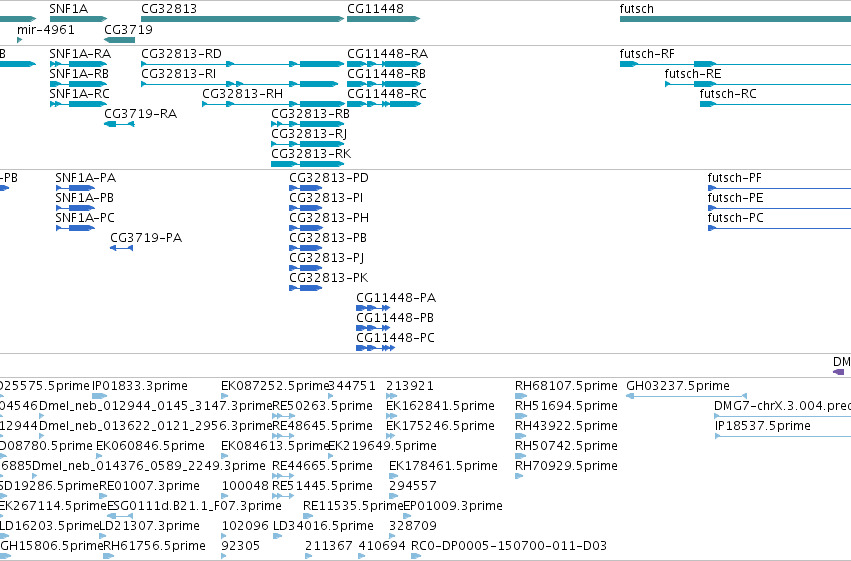851x561 pixels.
Task: Click EST EK175246.5prime
Action: point(391,436)
